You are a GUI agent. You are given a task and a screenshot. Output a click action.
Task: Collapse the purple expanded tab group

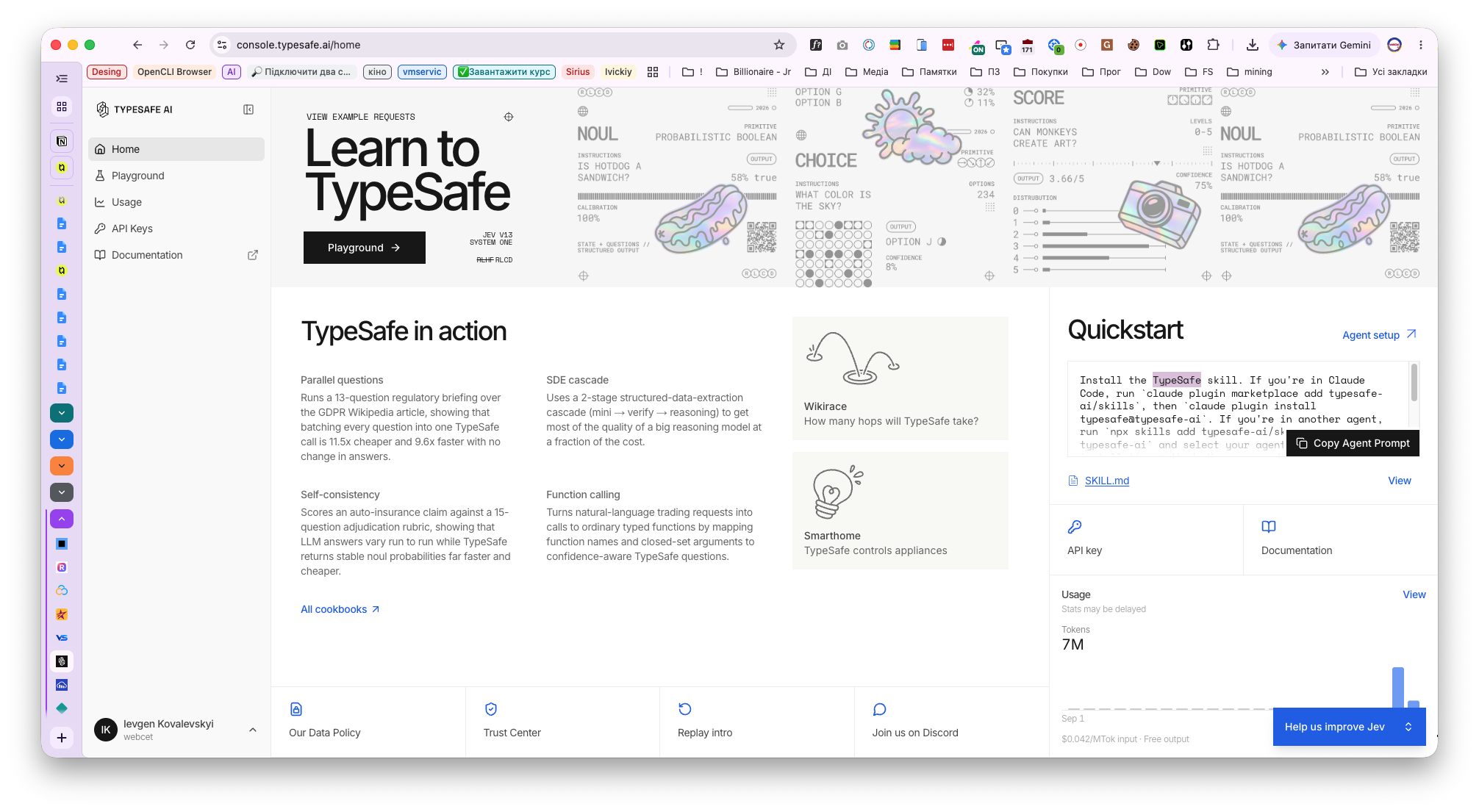[x=62, y=519]
